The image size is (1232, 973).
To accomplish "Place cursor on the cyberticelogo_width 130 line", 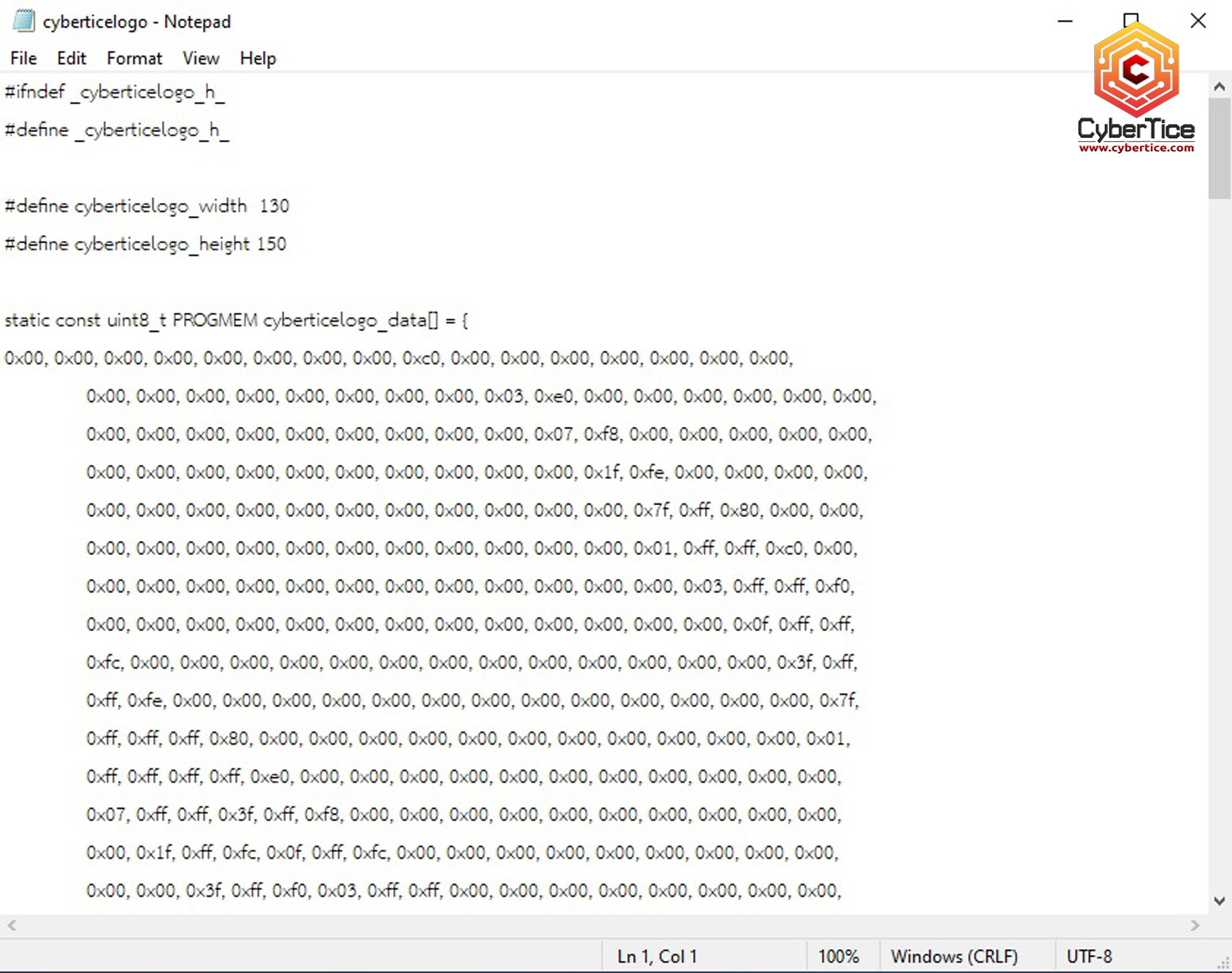I will (x=147, y=206).
